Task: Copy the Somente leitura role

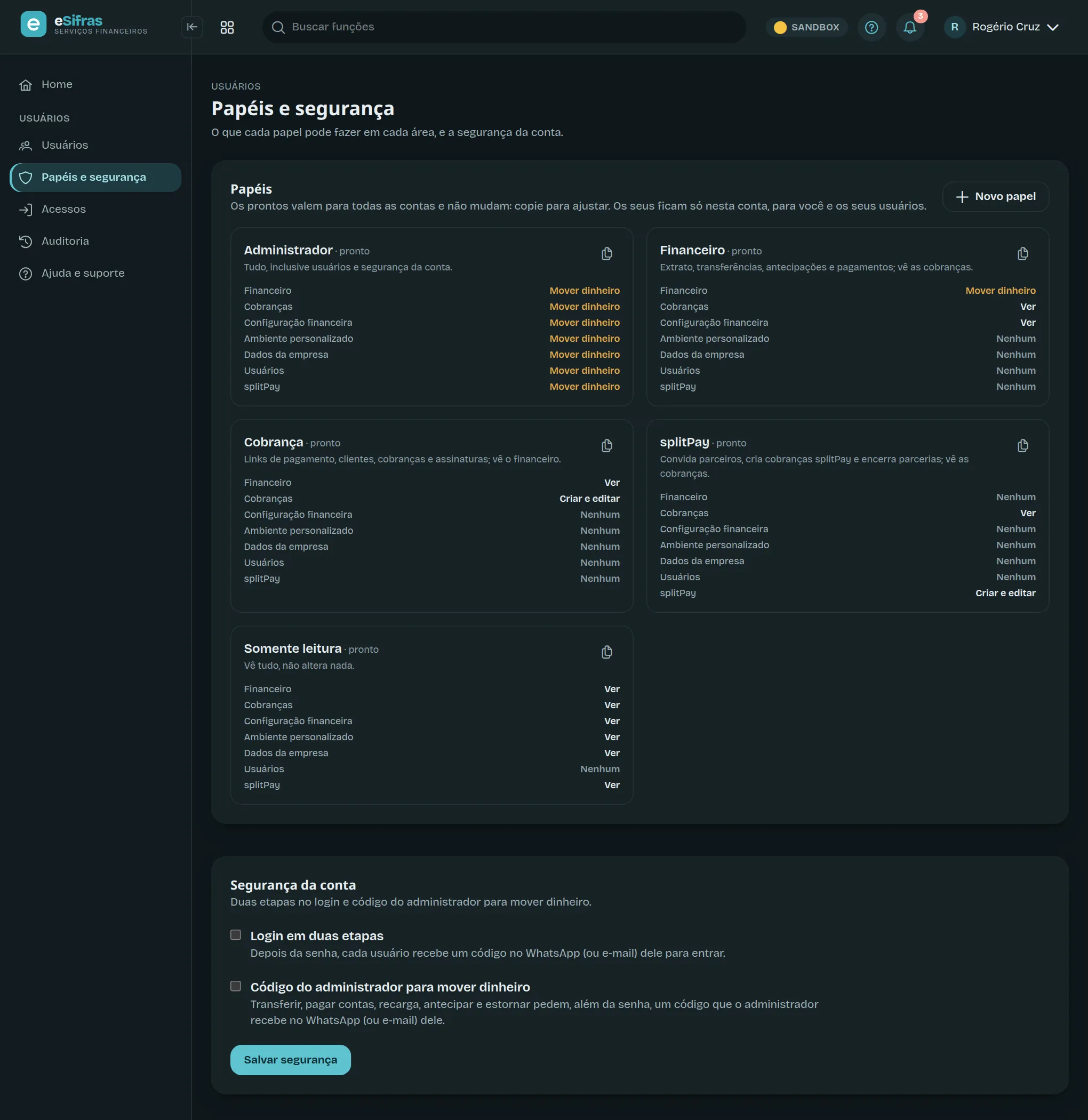Action: (607, 651)
